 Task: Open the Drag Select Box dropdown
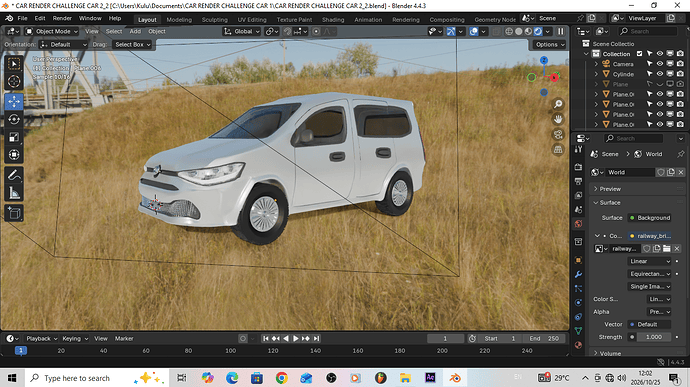(x=132, y=44)
